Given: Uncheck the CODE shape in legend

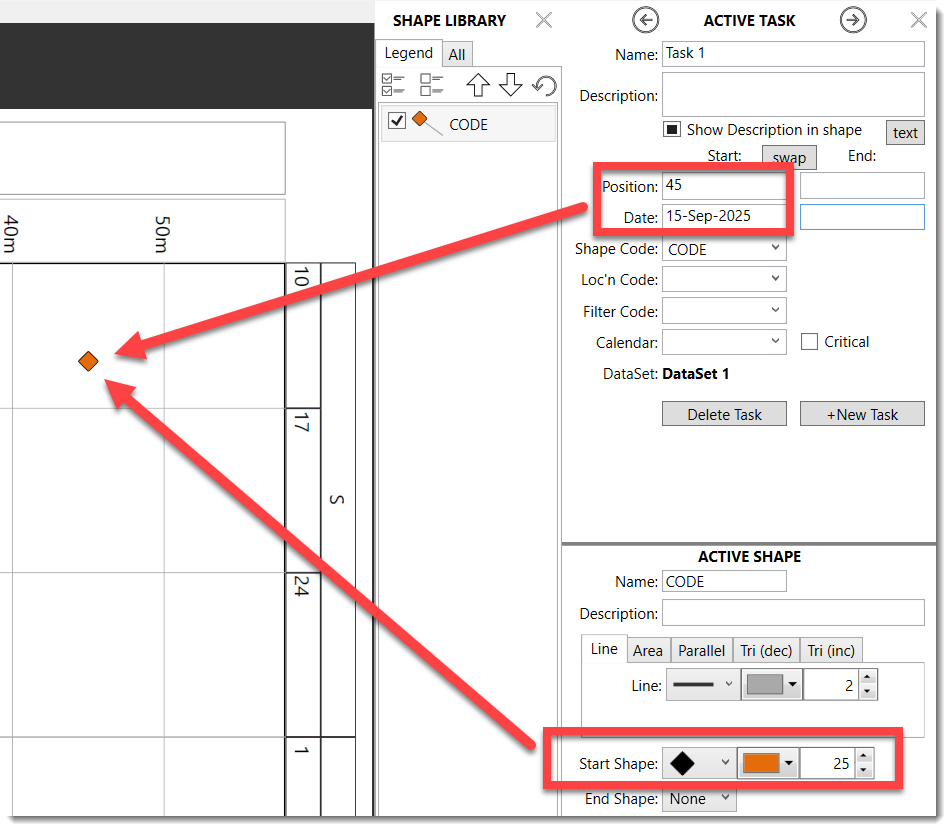Looking at the screenshot, I should pos(397,121).
